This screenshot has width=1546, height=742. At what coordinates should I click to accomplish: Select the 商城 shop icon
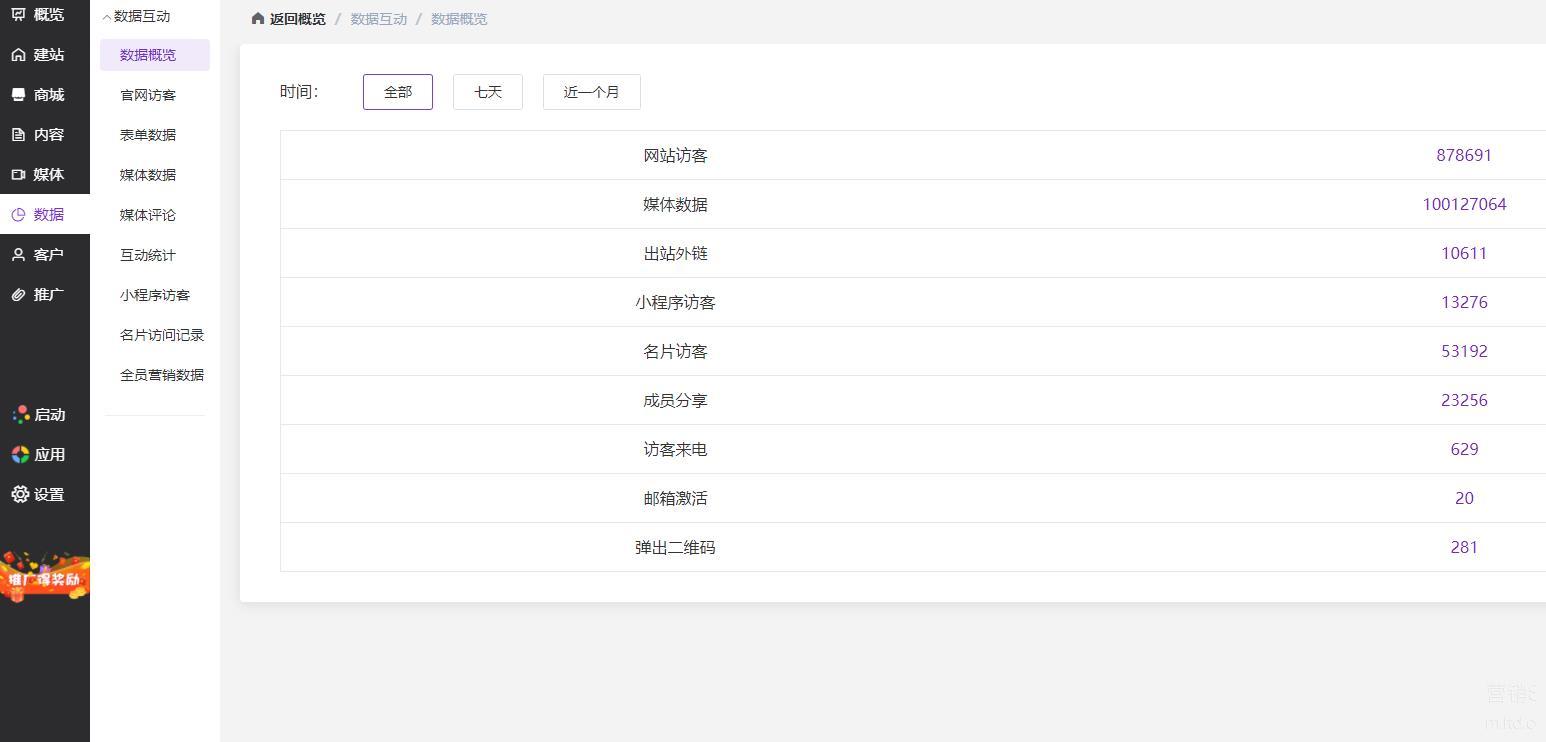point(18,95)
